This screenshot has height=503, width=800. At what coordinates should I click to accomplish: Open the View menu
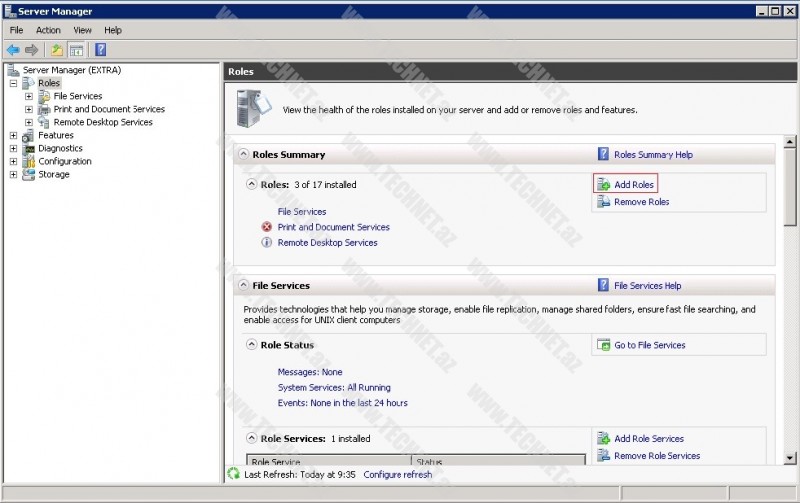click(x=82, y=31)
